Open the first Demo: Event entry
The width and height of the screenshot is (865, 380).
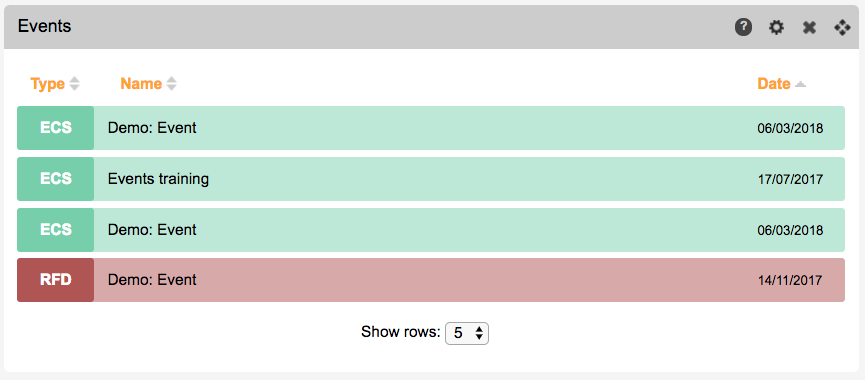click(x=431, y=128)
